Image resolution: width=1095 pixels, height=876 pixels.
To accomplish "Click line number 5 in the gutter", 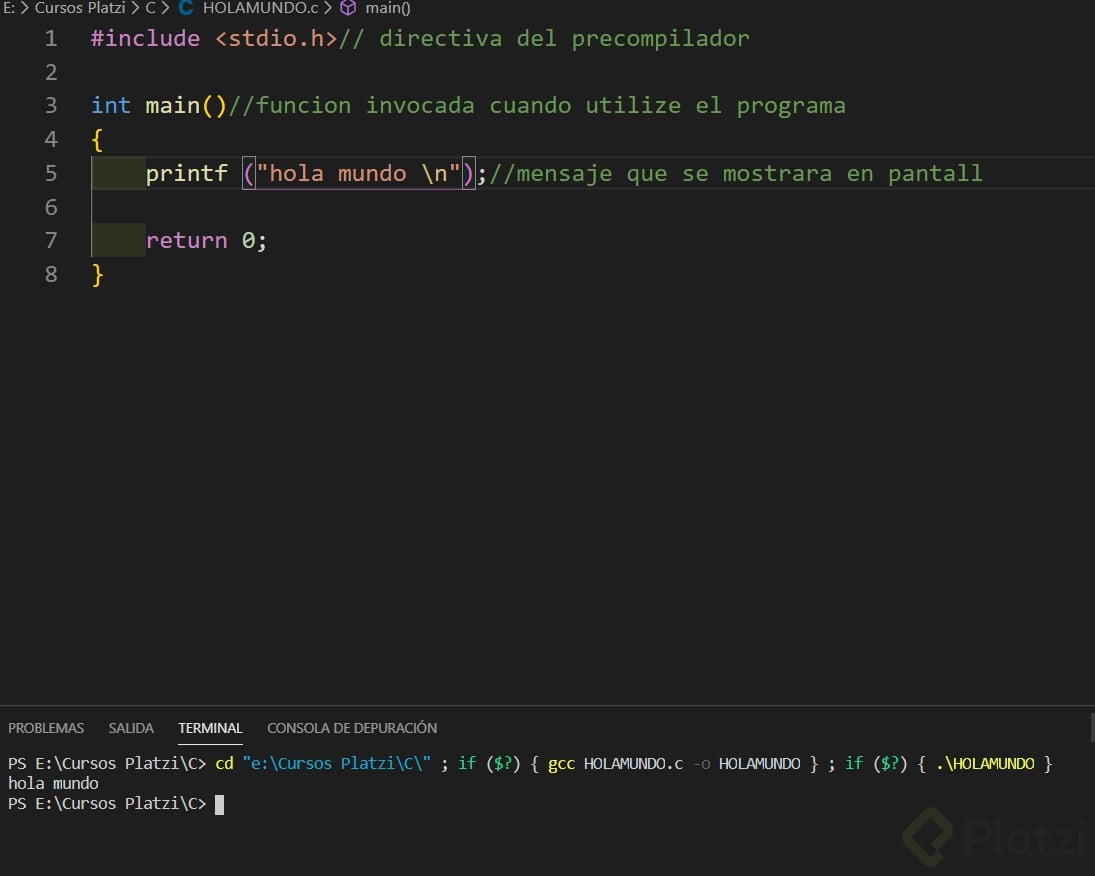I will [x=51, y=173].
